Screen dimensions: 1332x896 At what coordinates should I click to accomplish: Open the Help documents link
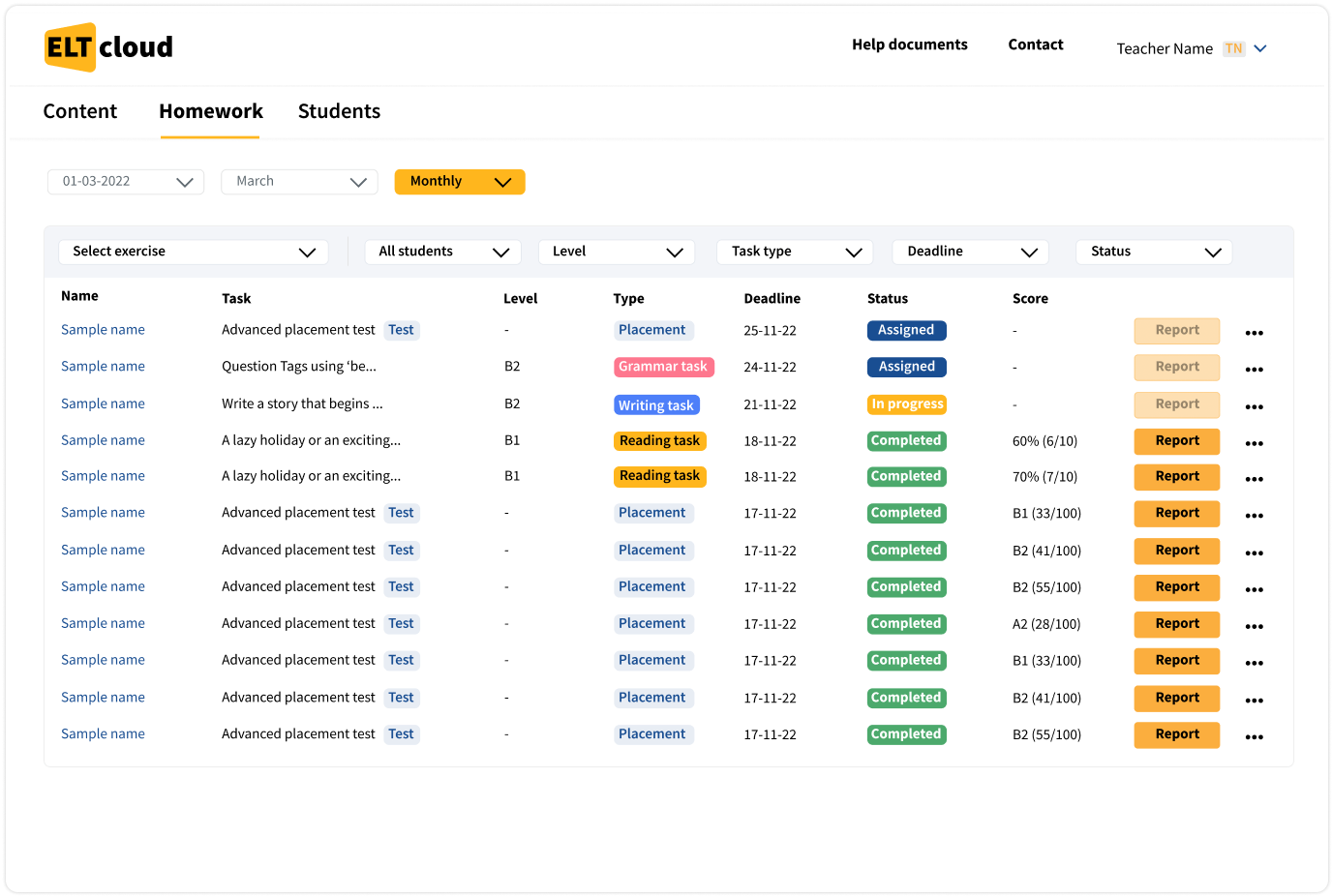coord(909,45)
